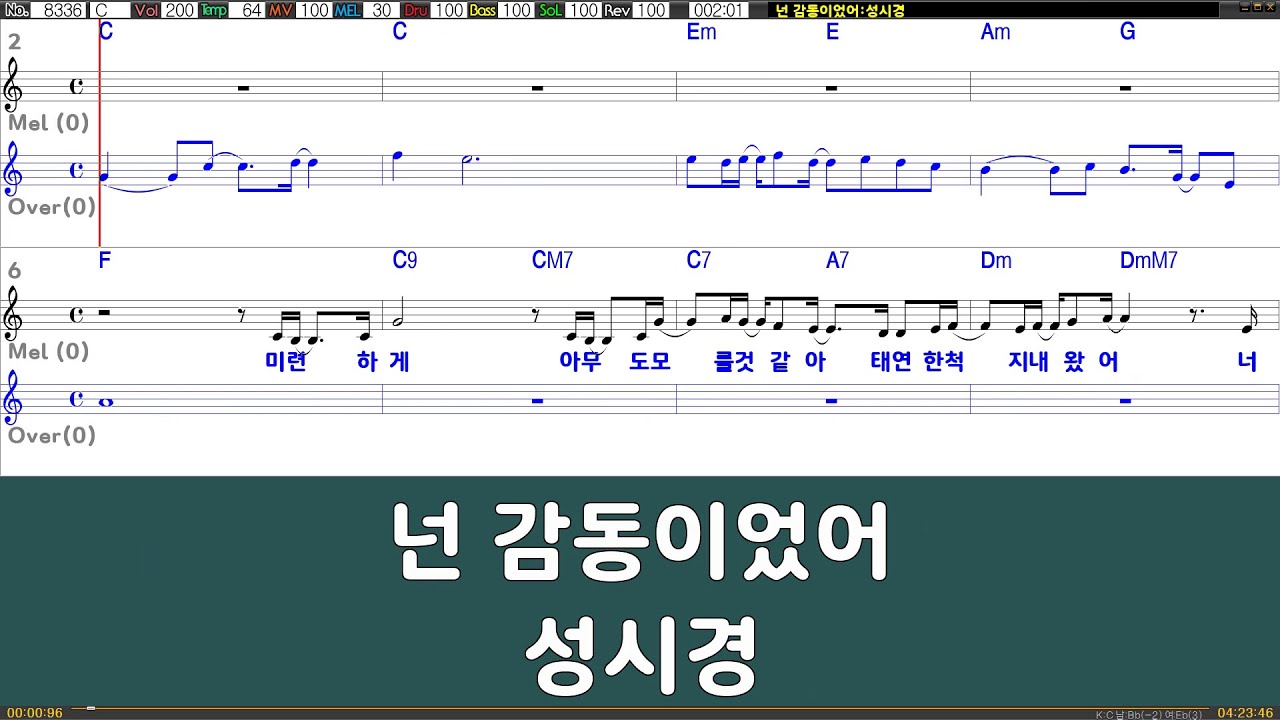Click the CM7 chord symbol

point(552,261)
